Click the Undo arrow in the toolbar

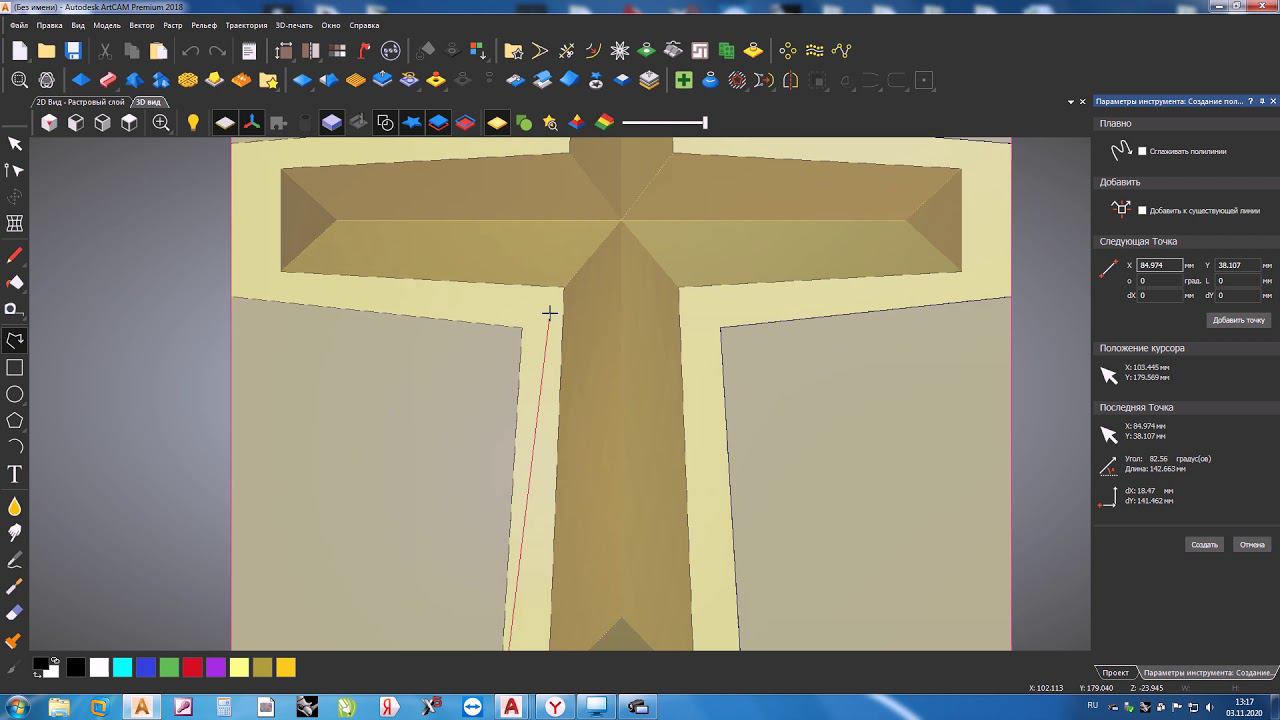click(x=190, y=51)
